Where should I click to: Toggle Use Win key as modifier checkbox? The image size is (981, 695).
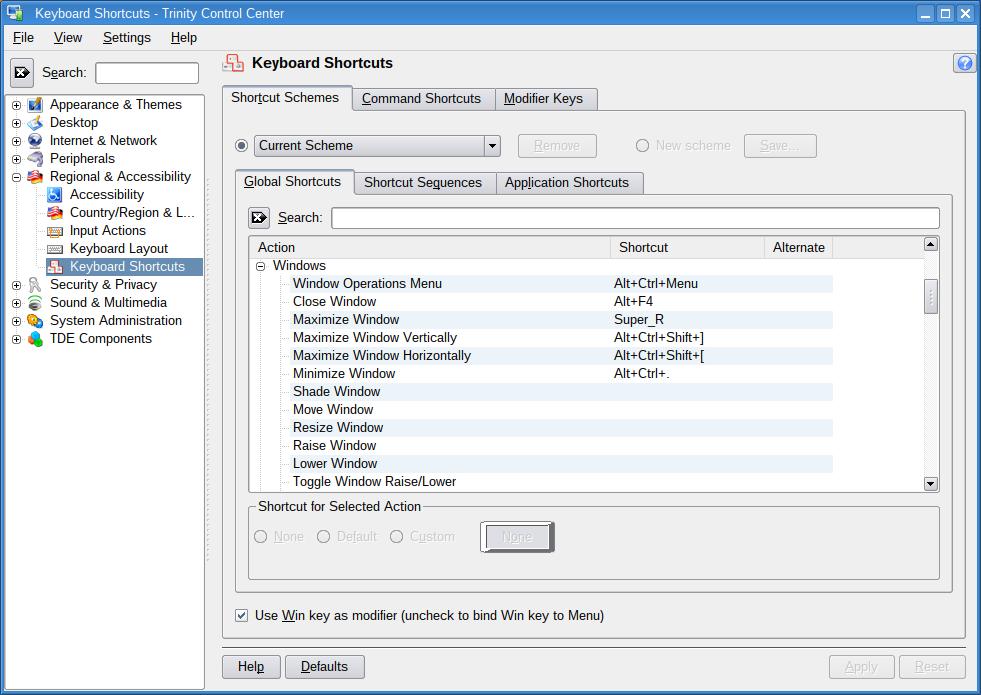tap(241, 616)
